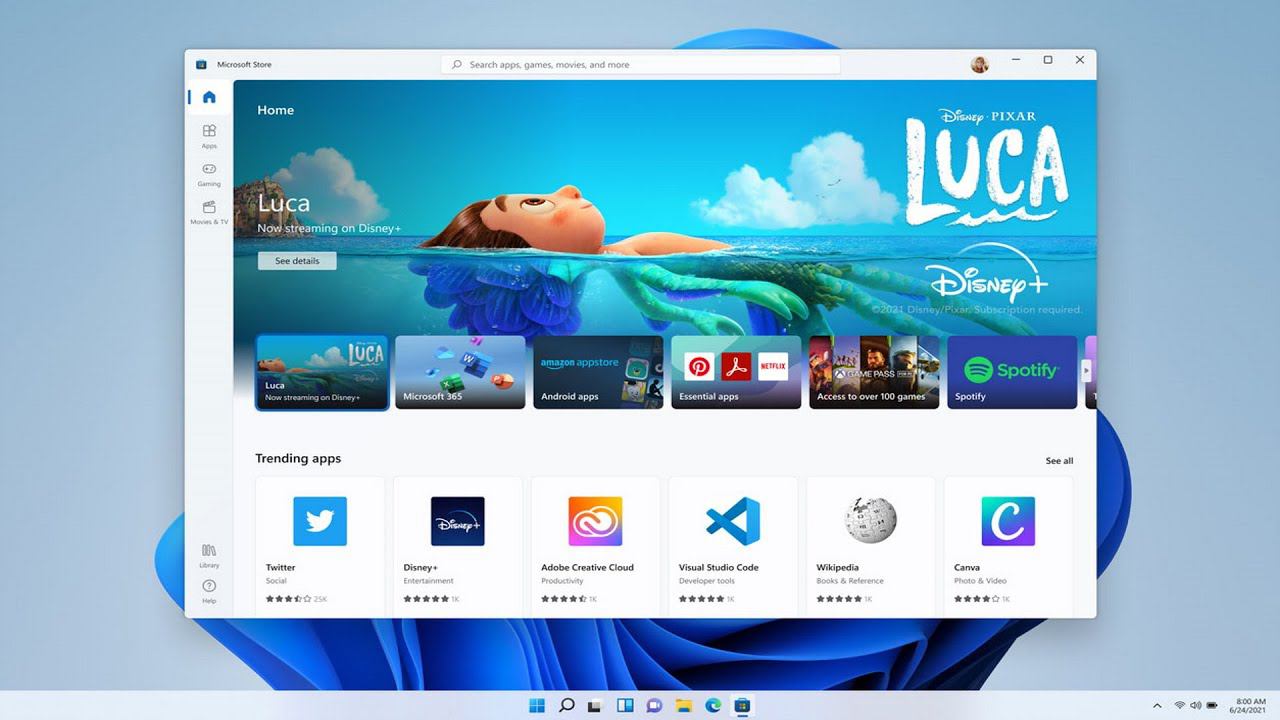
Task: Click the Wikipedia title text
Action: tap(837, 567)
